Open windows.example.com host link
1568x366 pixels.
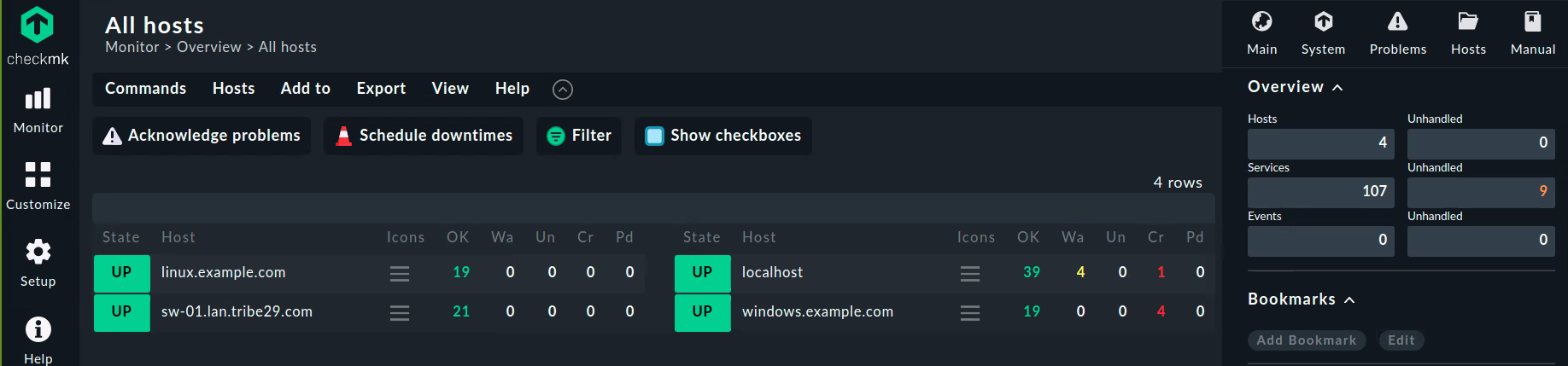tap(817, 312)
